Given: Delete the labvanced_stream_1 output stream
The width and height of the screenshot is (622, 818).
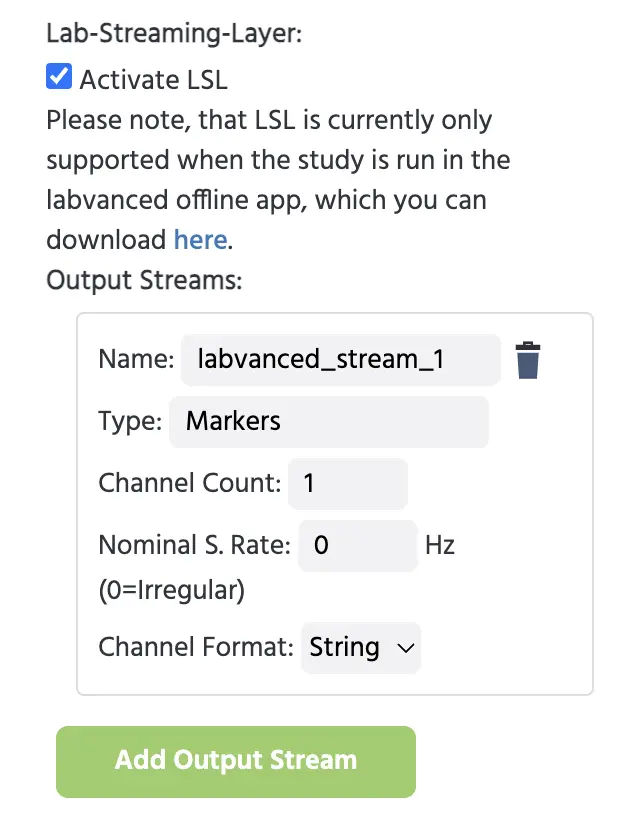Looking at the screenshot, I should [x=528, y=360].
